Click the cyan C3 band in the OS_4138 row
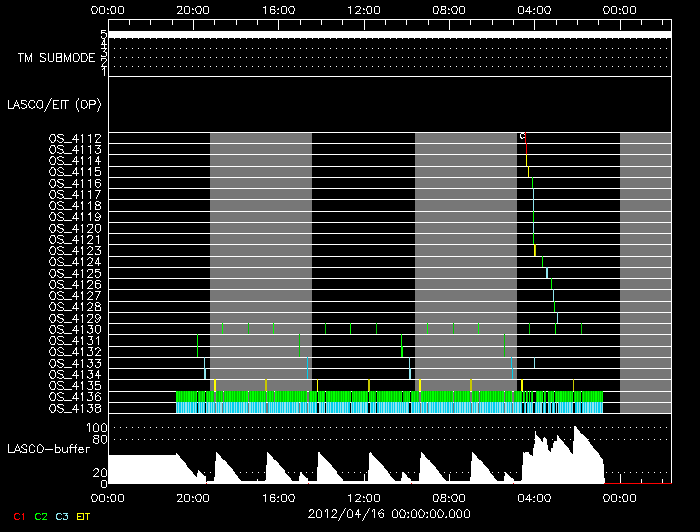 (x=389, y=408)
